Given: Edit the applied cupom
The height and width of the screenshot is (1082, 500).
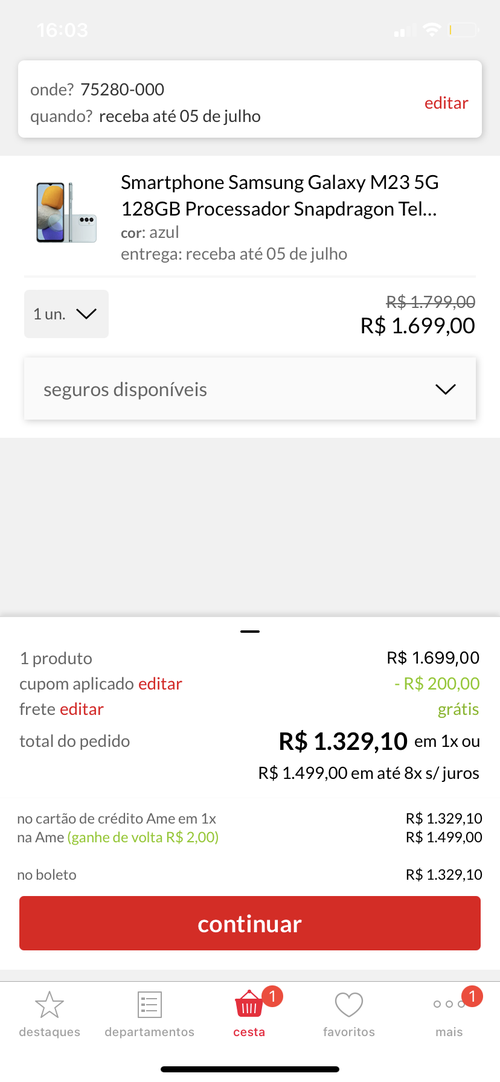Looking at the screenshot, I should coord(160,684).
